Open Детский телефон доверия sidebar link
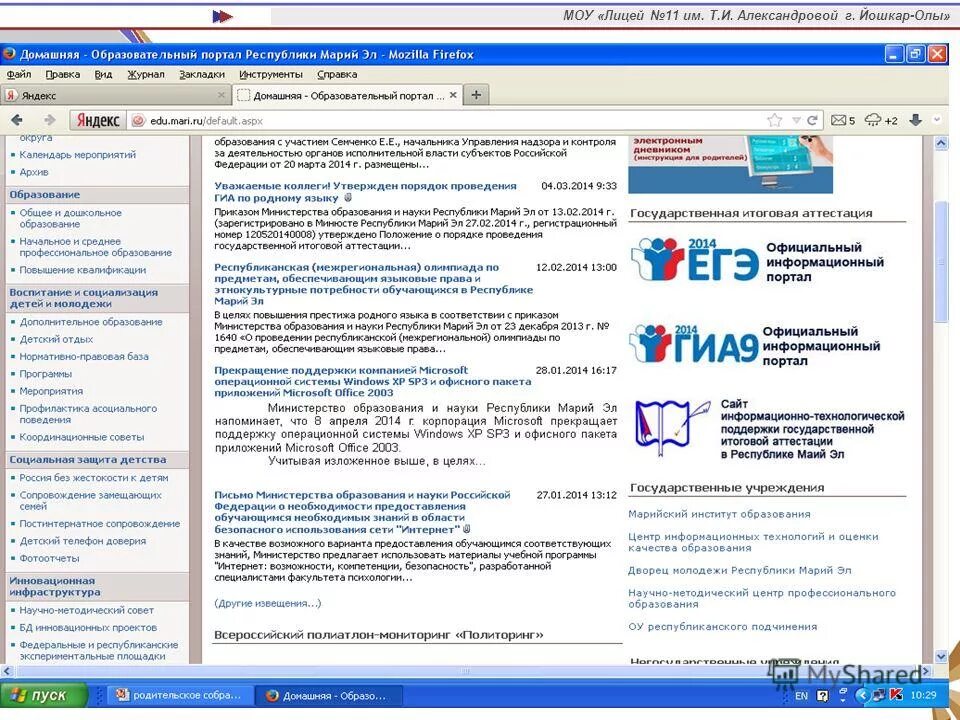The image size is (960, 720). (83, 541)
